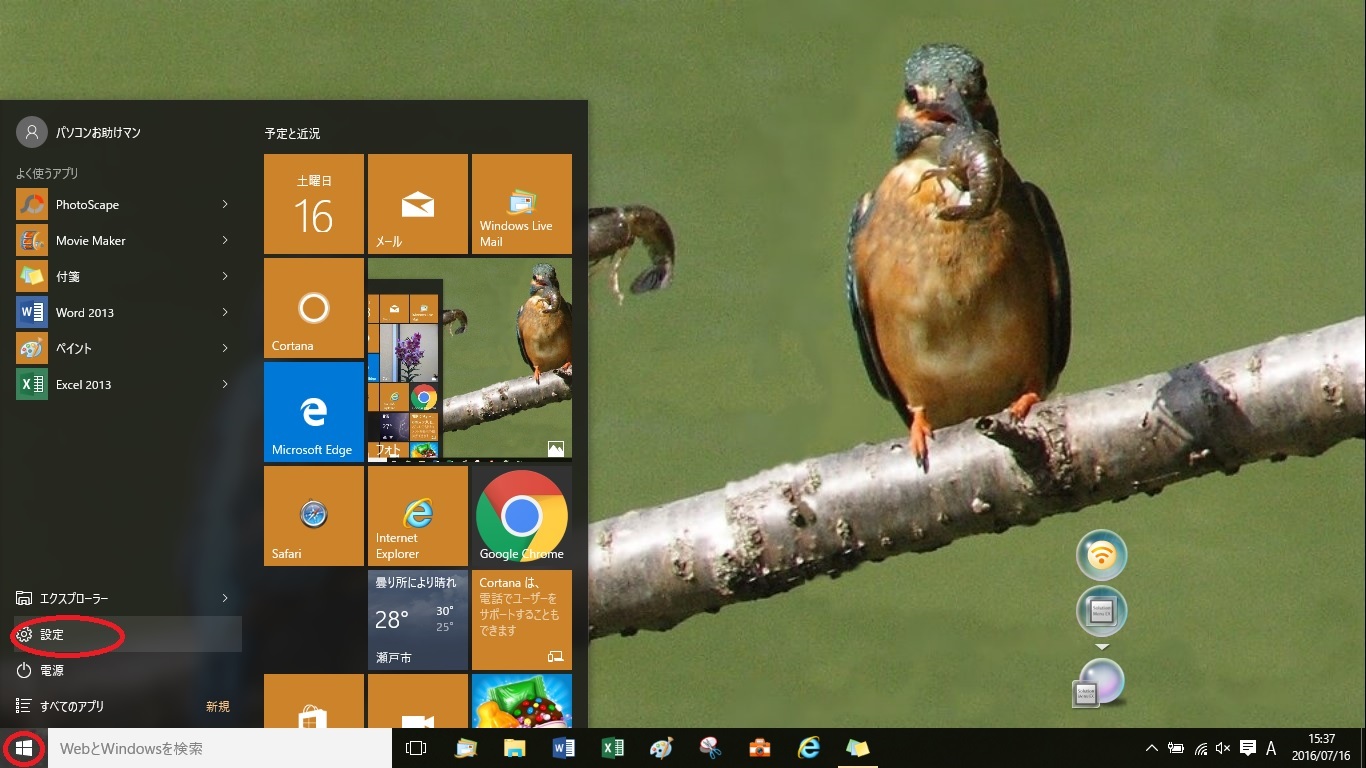Click the 予定と近況 group heading

click(292, 133)
